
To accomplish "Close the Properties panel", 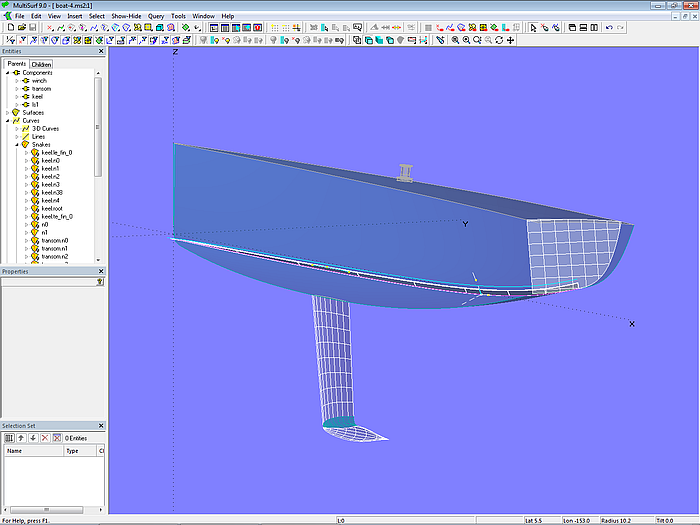I will tap(100, 272).
